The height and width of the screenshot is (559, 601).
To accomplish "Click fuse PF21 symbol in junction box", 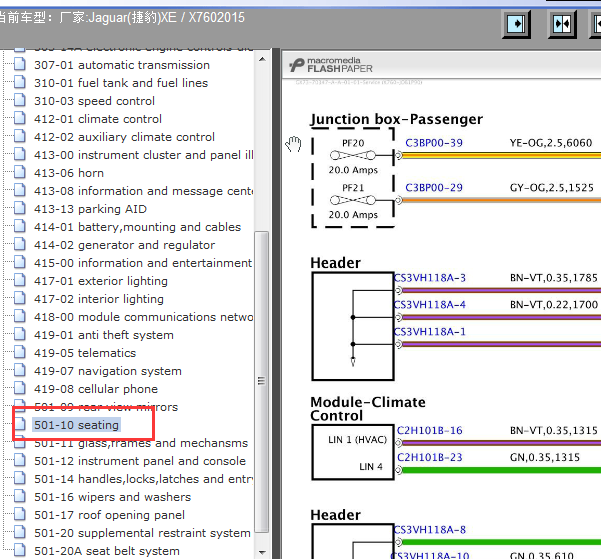I will [x=353, y=200].
